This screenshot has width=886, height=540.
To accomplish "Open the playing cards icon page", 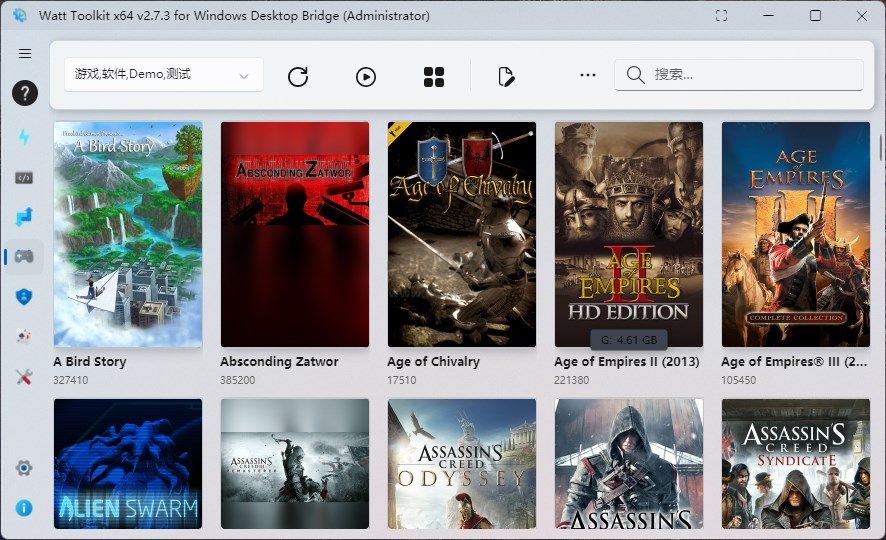I will click(x=24, y=337).
